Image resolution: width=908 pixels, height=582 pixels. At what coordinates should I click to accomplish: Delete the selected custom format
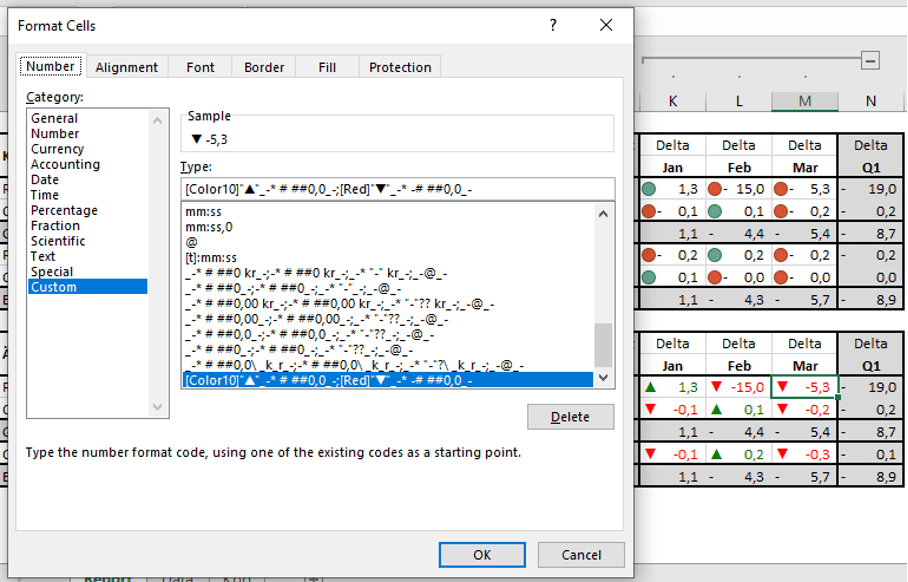pyautogui.click(x=570, y=417)
